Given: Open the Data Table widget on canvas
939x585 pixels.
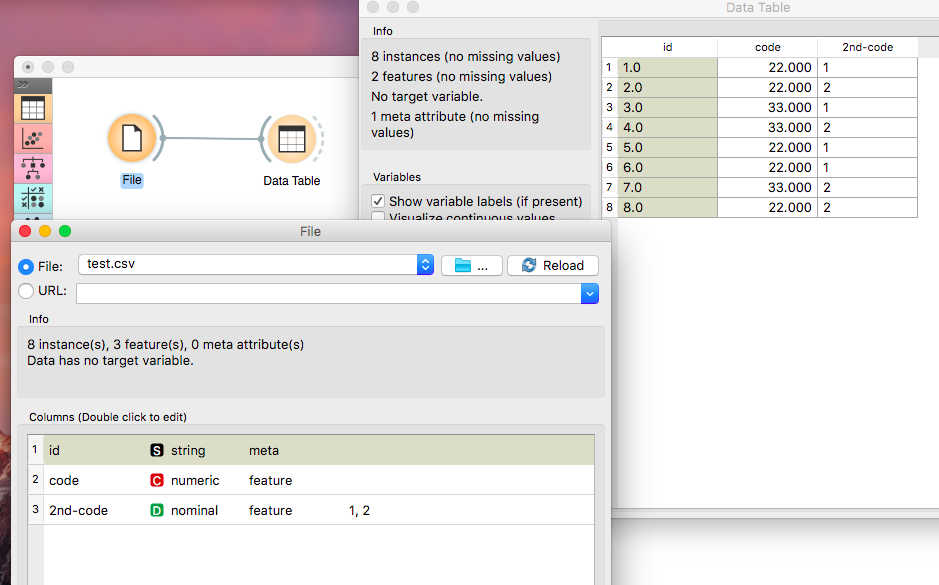Looking at the screenshot, I should coord(291,139).
